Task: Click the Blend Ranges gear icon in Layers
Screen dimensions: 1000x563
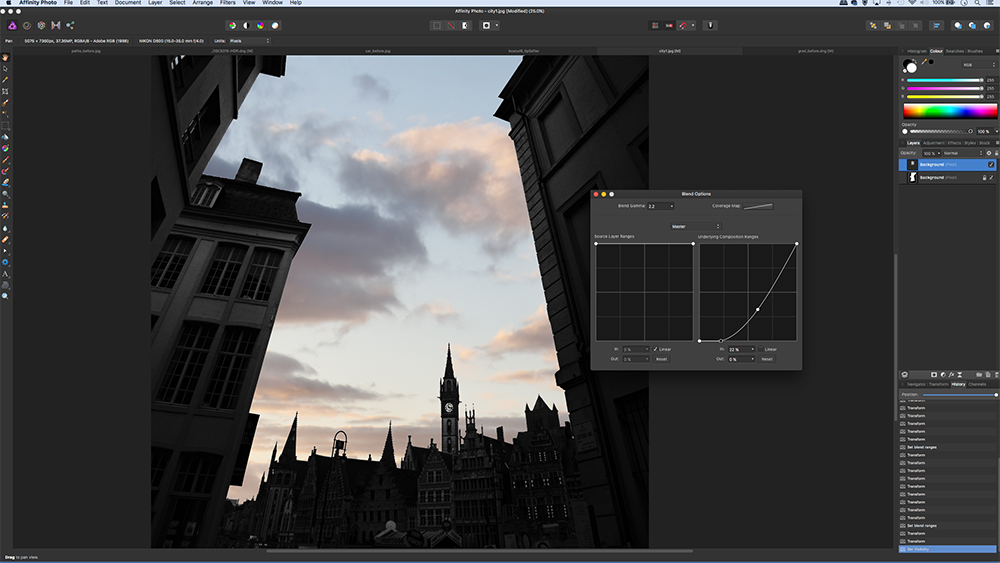Action: [989, 153]
